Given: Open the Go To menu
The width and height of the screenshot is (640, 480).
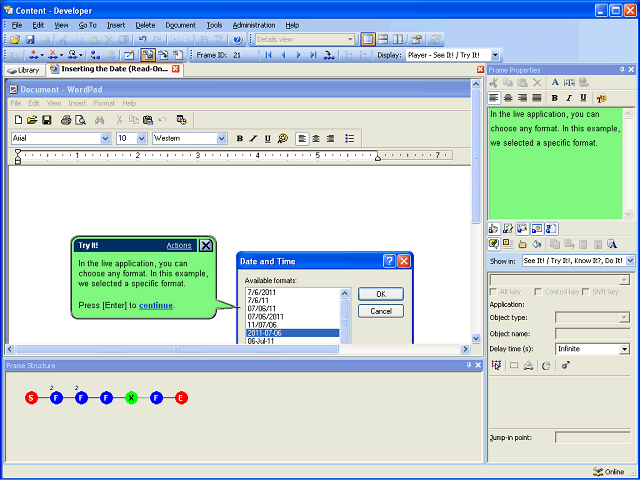Looking at the screenshot, I should [x=87, y=25].
